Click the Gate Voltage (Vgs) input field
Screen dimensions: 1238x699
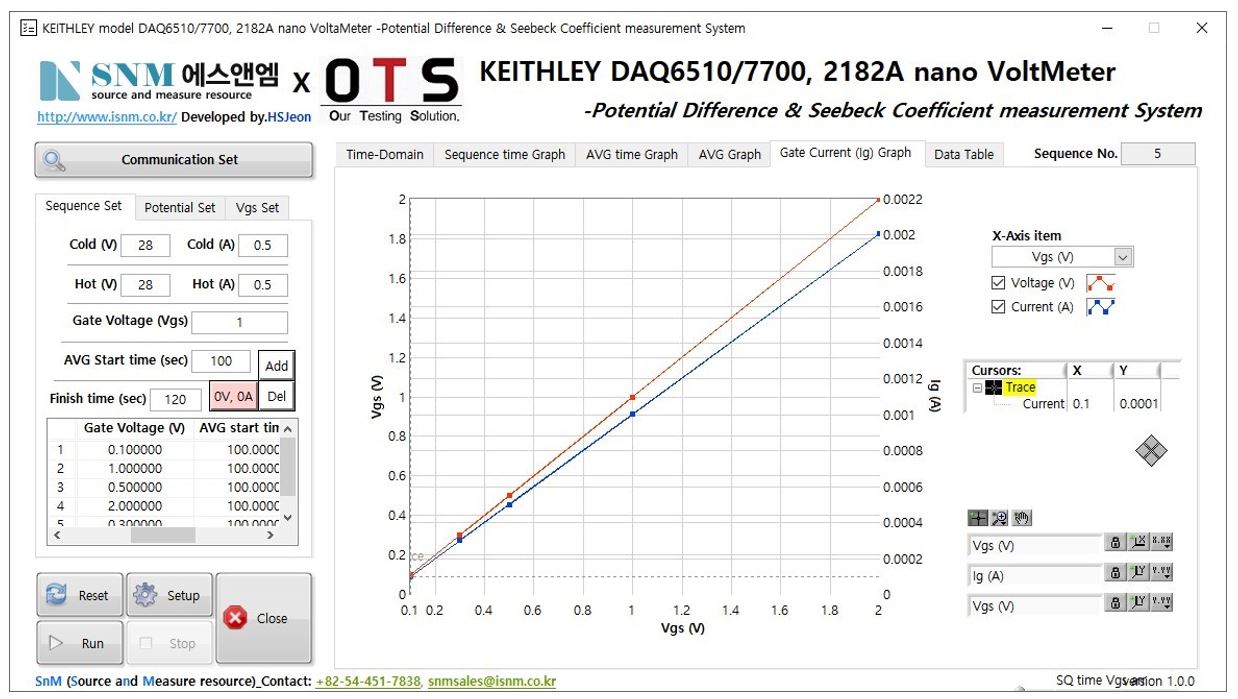pyautogui.click(x=239, y=323)
